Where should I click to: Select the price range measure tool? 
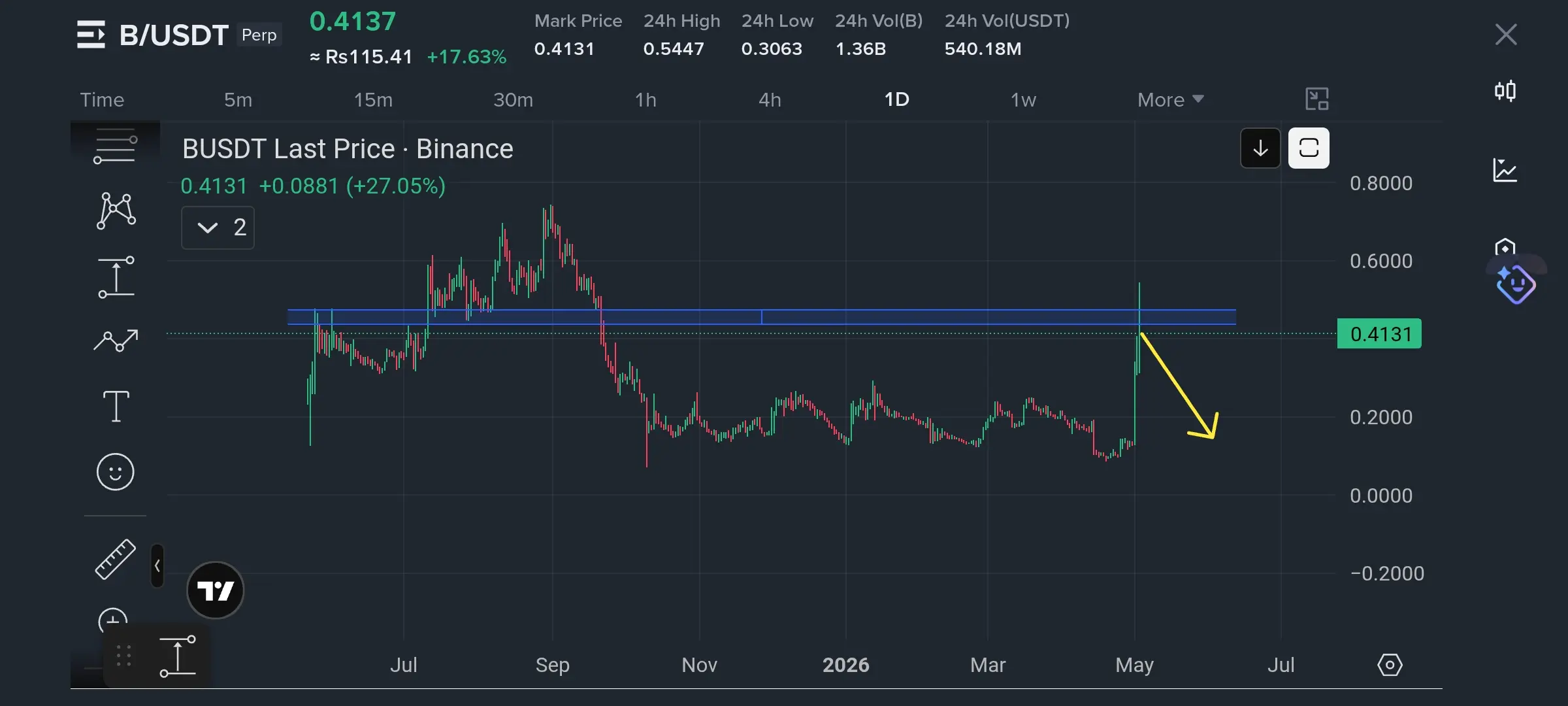click(116, 277)
